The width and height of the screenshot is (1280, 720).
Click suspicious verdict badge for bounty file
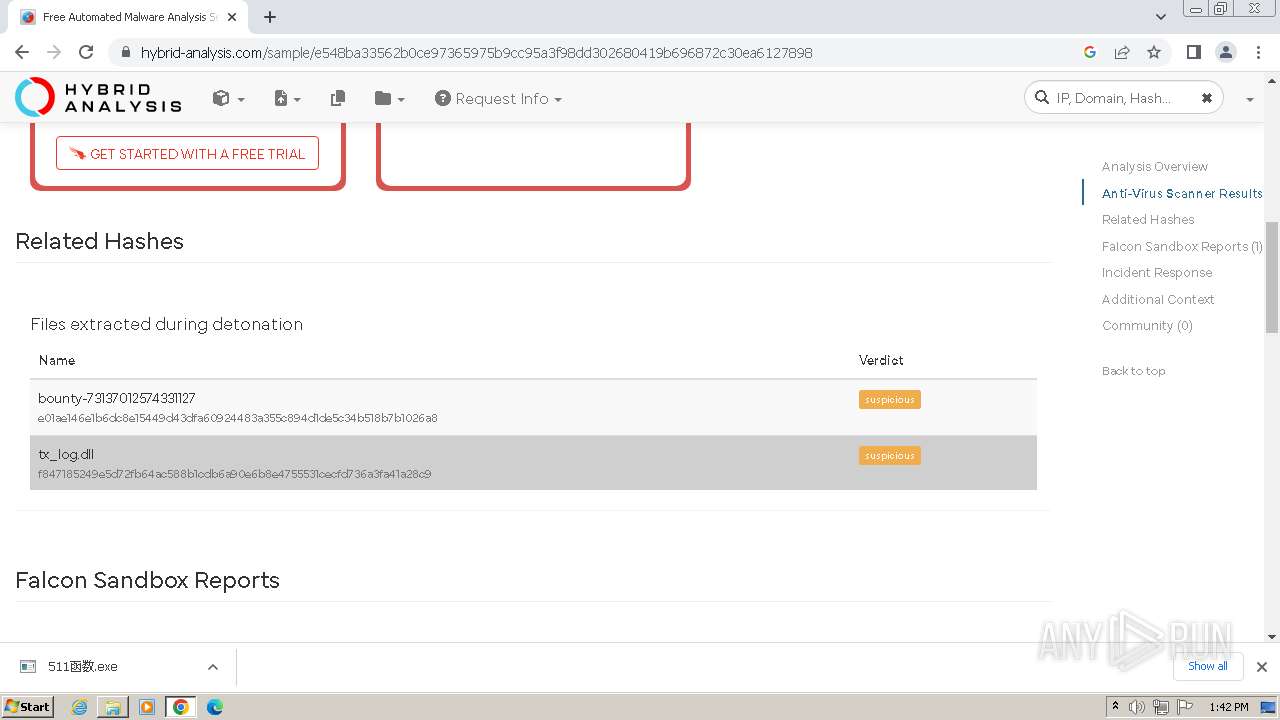(889, 399)
